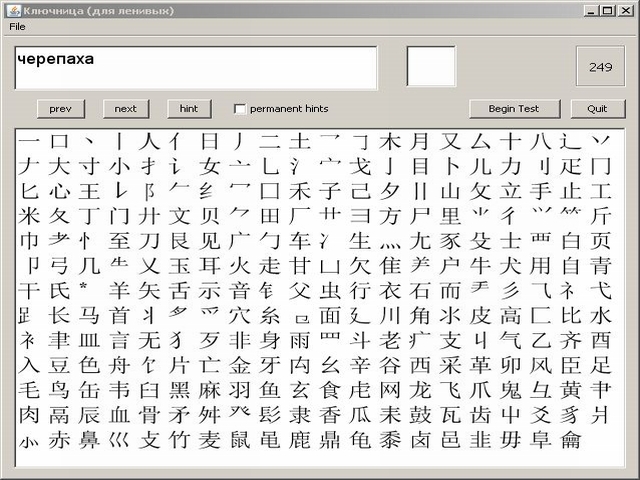Choose the deer radical 鹿
The height and width of the screenshot is (480, 640).
pos(300,440)
